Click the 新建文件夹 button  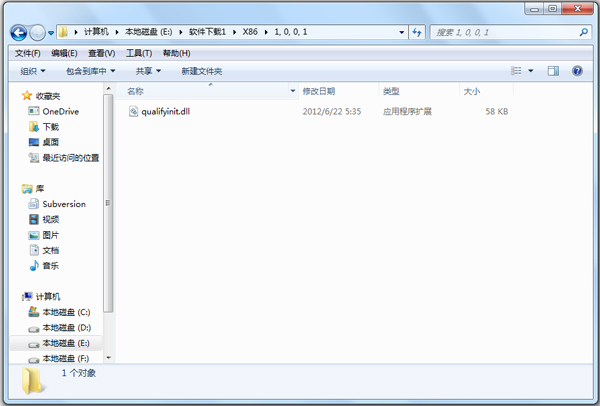point(201,71)
